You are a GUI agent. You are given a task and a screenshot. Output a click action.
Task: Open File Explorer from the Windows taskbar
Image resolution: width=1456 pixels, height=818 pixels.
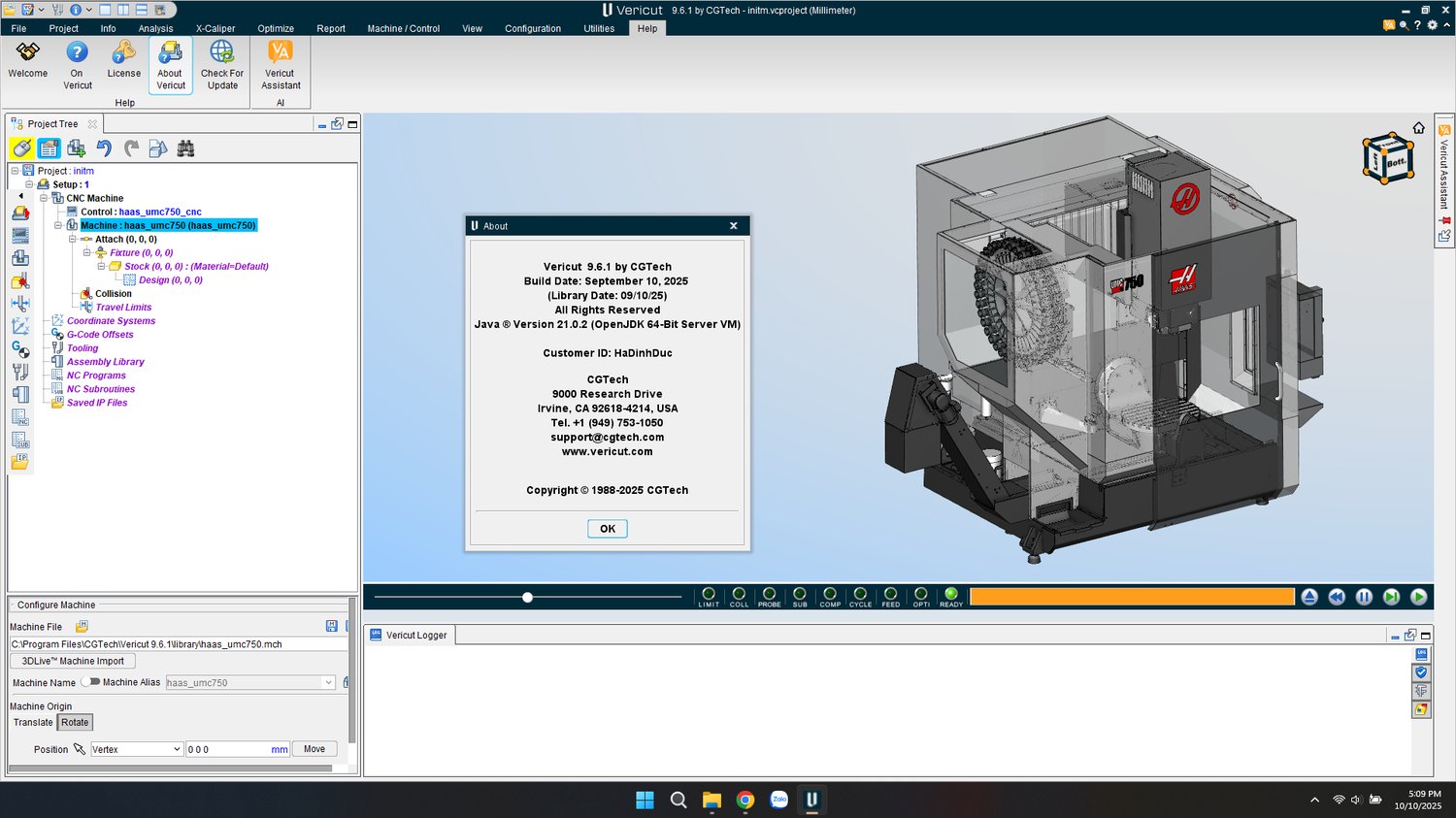click(x=711, y=800)
